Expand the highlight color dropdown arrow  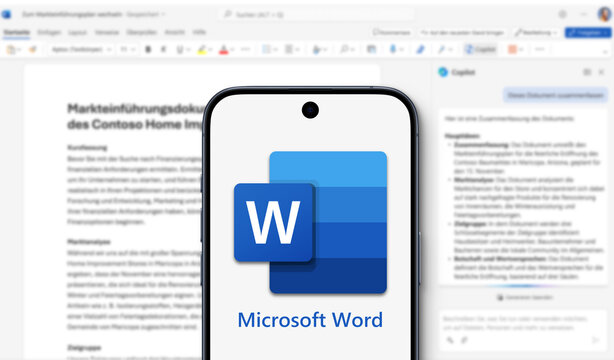[210, 50]
